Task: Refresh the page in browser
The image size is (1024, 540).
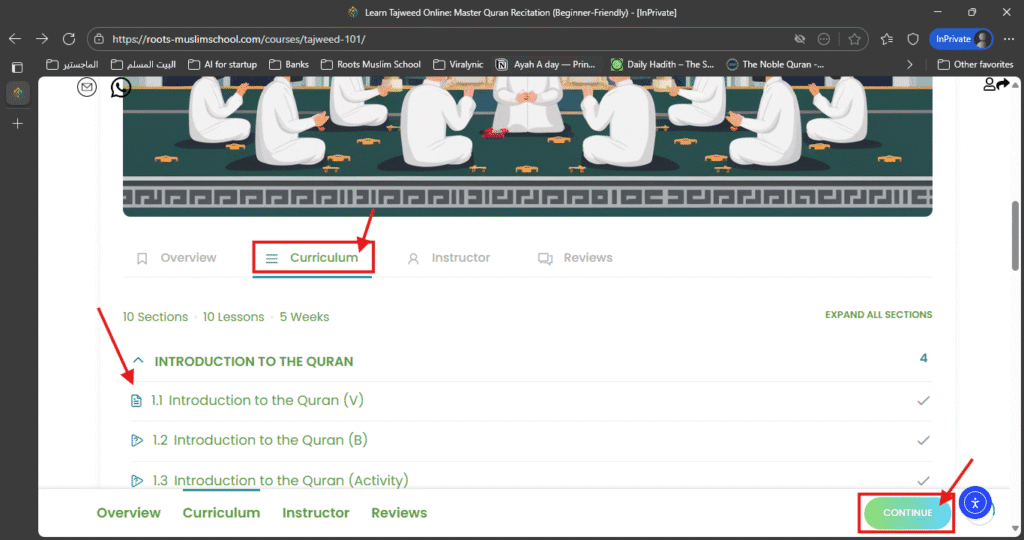Action: 69,39
